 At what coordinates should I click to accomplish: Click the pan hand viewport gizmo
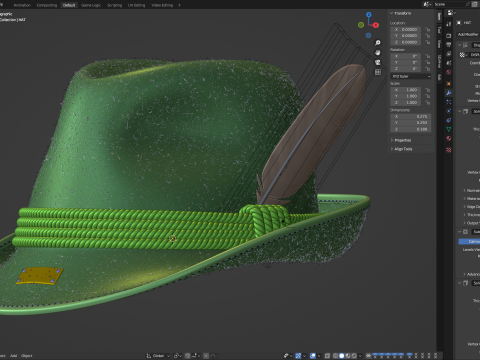click(x=378, y=52)
